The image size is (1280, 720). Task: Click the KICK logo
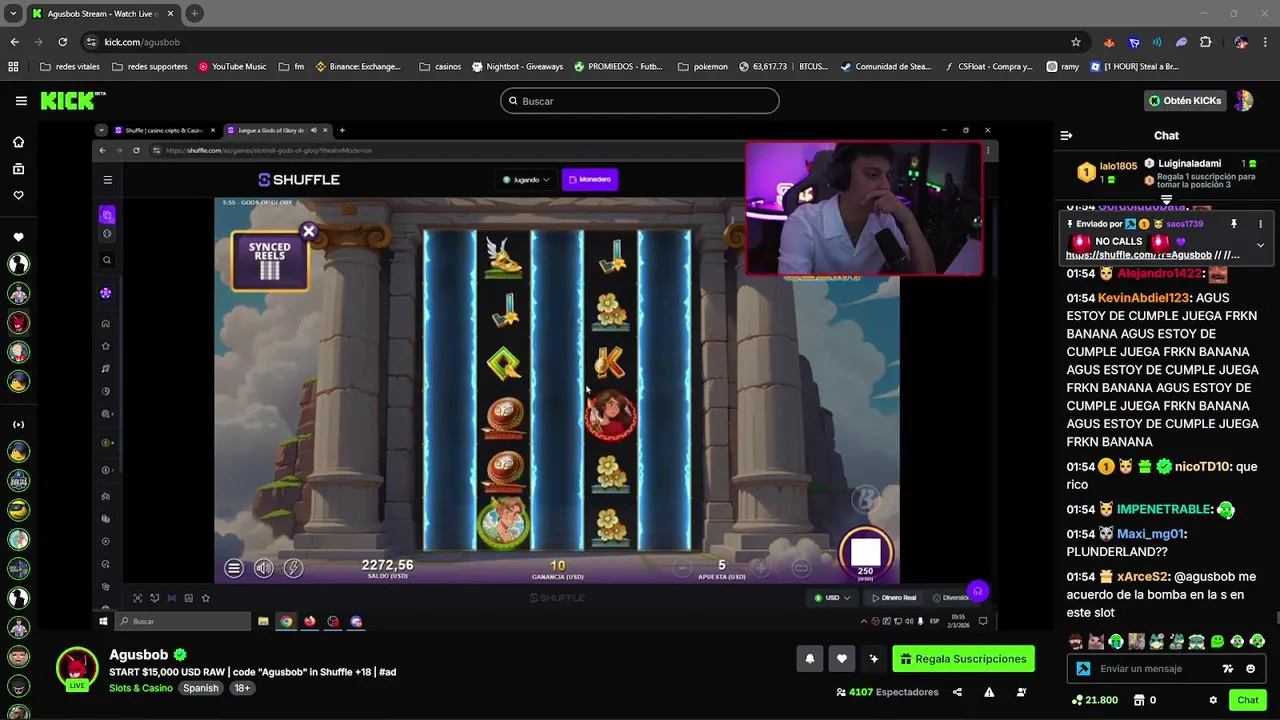[72, 100]
